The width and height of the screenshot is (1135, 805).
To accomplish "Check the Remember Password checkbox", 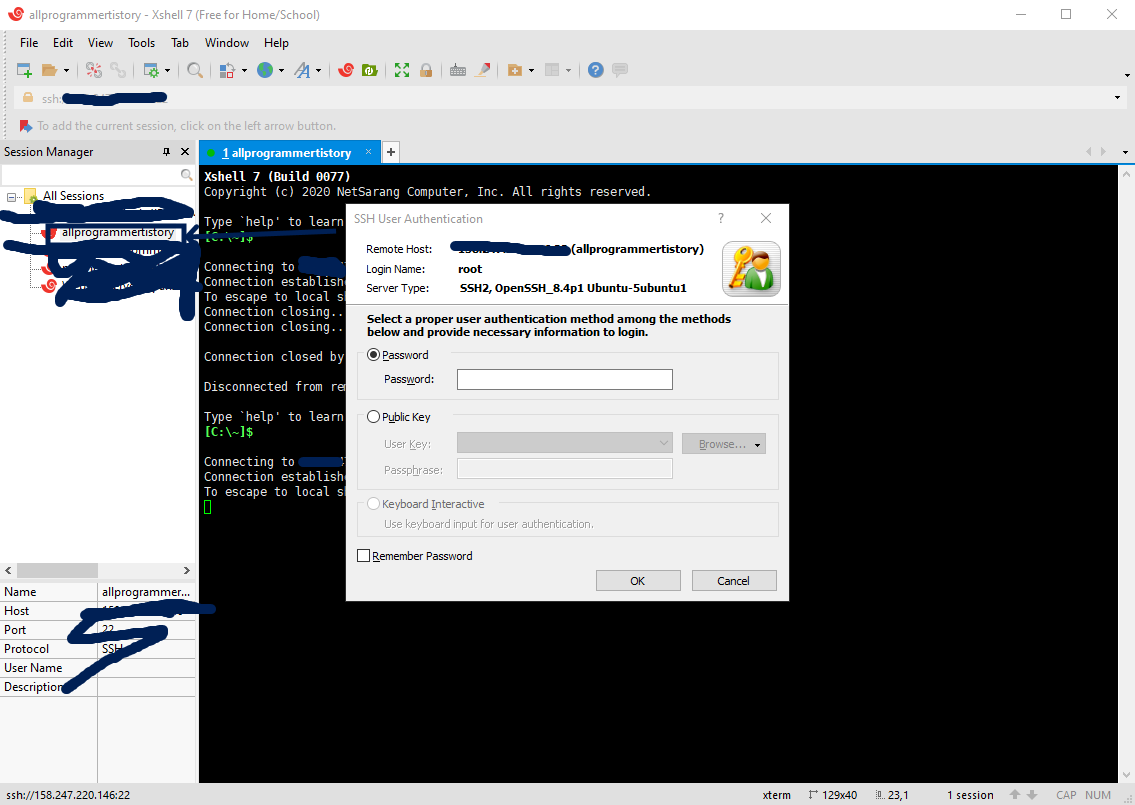I will coord(363,555).
